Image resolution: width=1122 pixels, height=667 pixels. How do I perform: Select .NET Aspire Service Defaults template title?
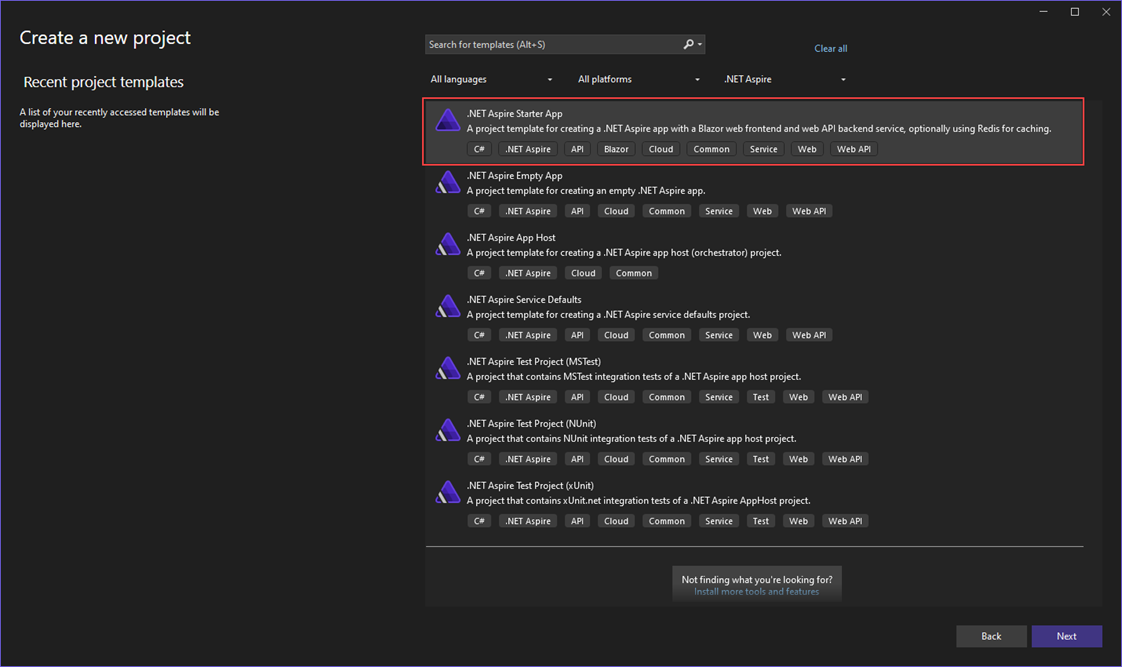coord(523,300)
